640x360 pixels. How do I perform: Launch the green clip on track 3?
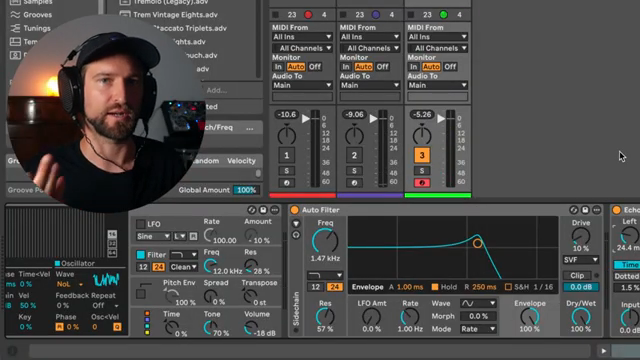click(x=444, y=15)
